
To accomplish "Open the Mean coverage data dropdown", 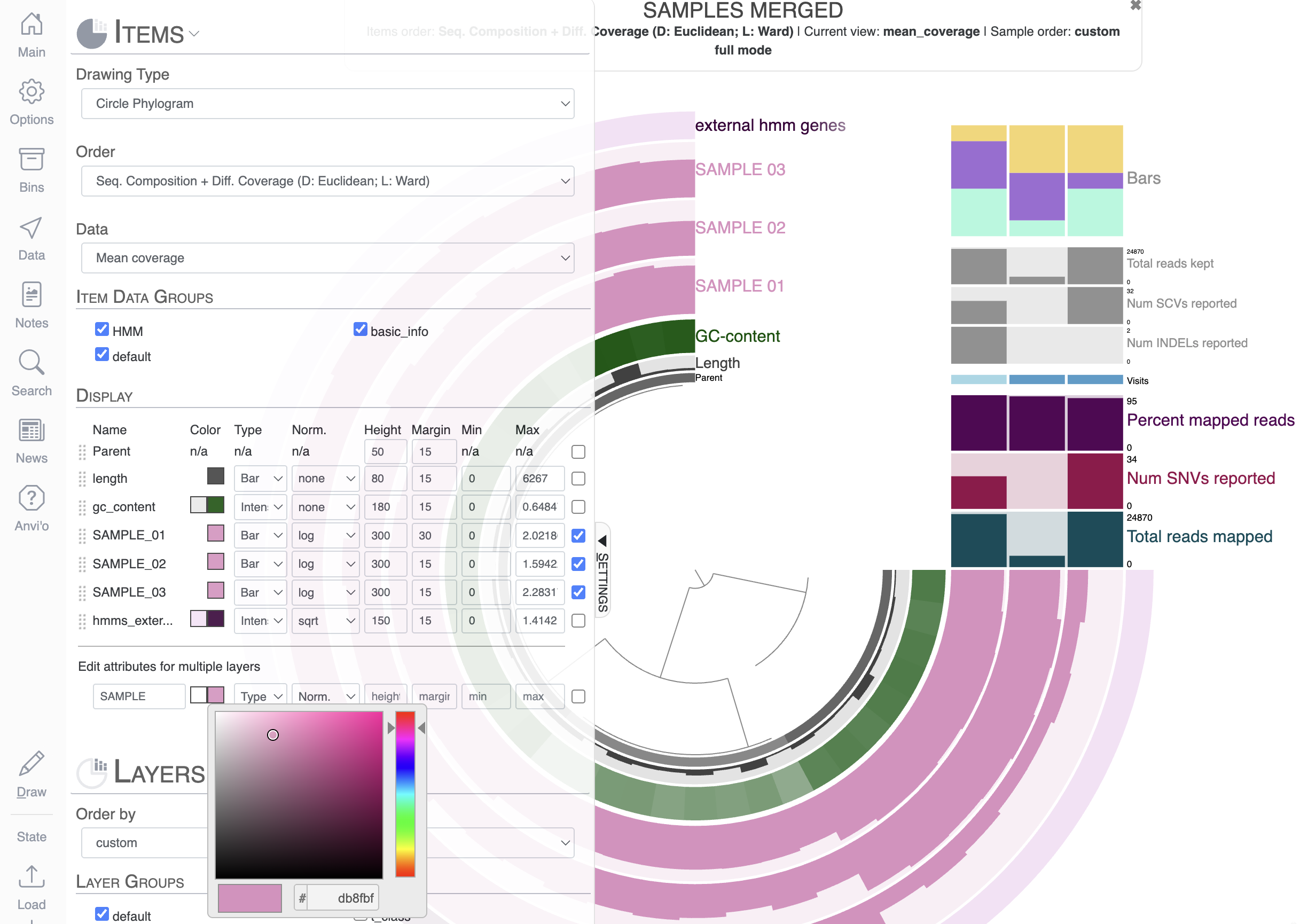I will click(x=327, y=259).
